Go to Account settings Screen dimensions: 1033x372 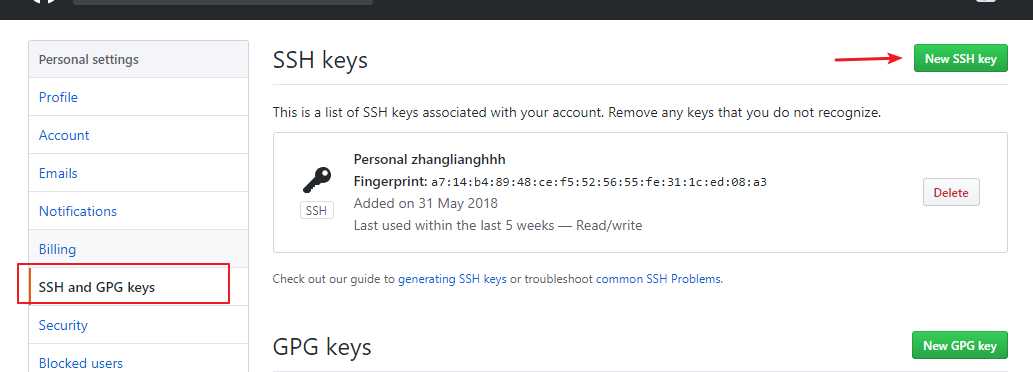pos(64,135)
